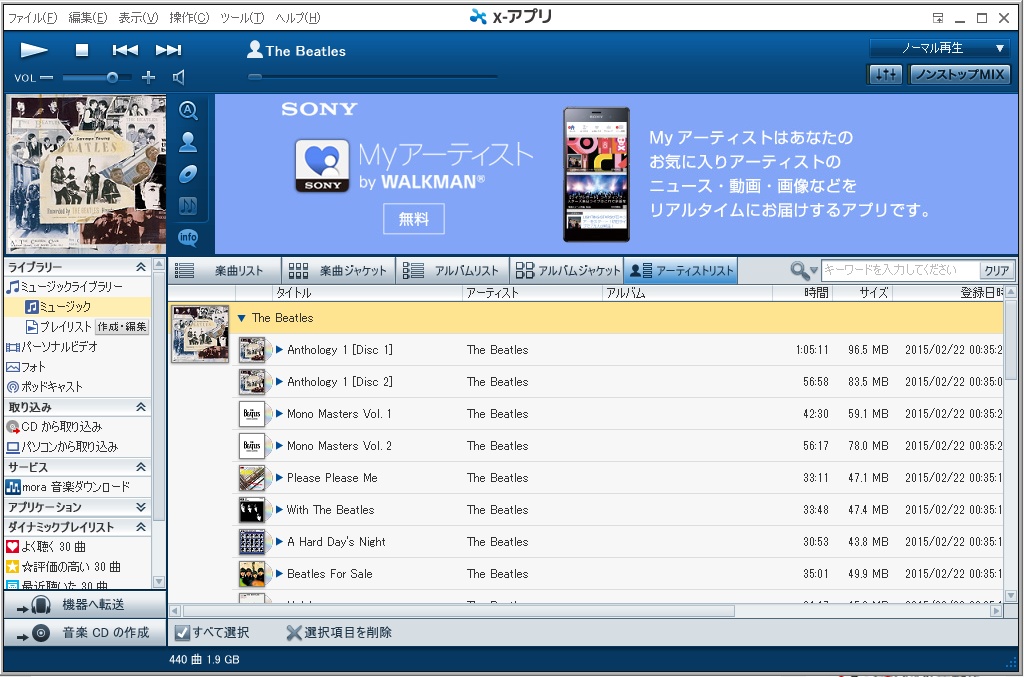The height and width of the screenshot is (677, 1024).
Task: Expand the Anthology 1 [Disc 1] album
Action: pos(280,350)
